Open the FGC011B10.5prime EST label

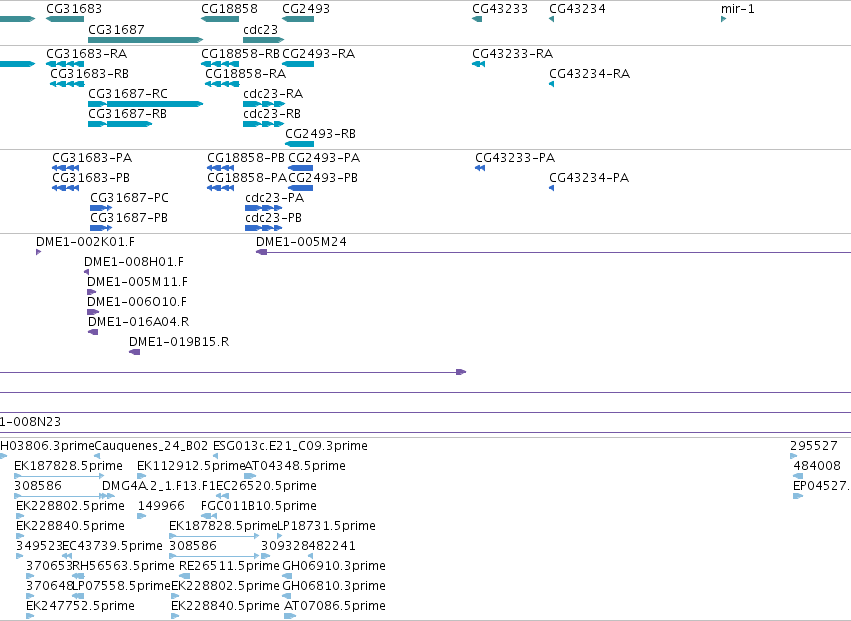[259, 506]
